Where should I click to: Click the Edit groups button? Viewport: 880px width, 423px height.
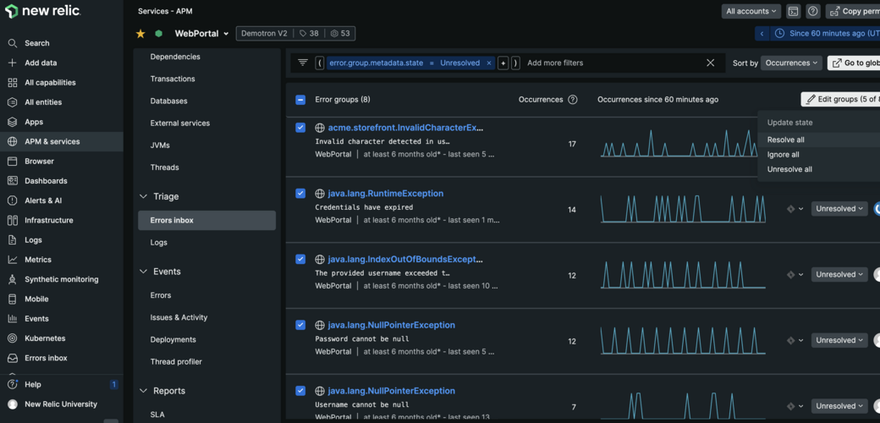pyautogui.click(x=840, y=99)
